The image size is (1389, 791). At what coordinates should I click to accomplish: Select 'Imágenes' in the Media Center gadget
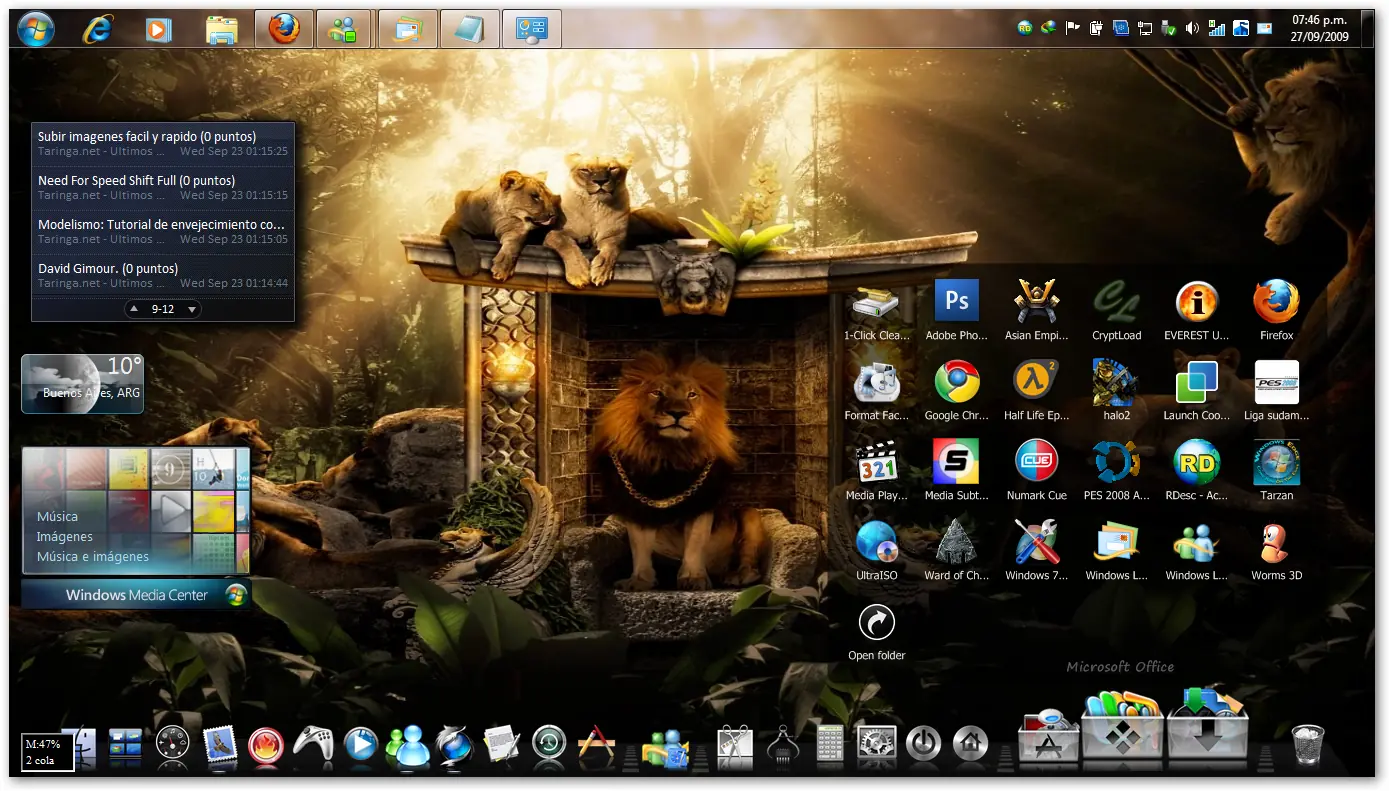(65, 537)
